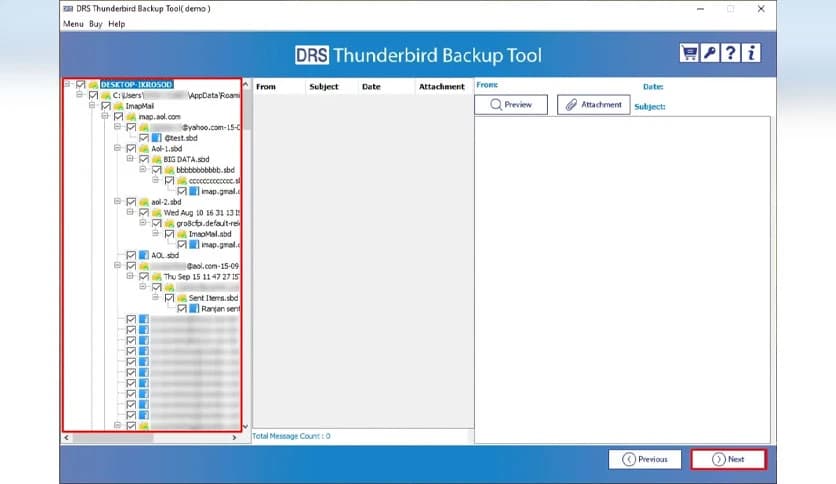
Task: Open the Menu menu
Action: click(x=73, y=24)
